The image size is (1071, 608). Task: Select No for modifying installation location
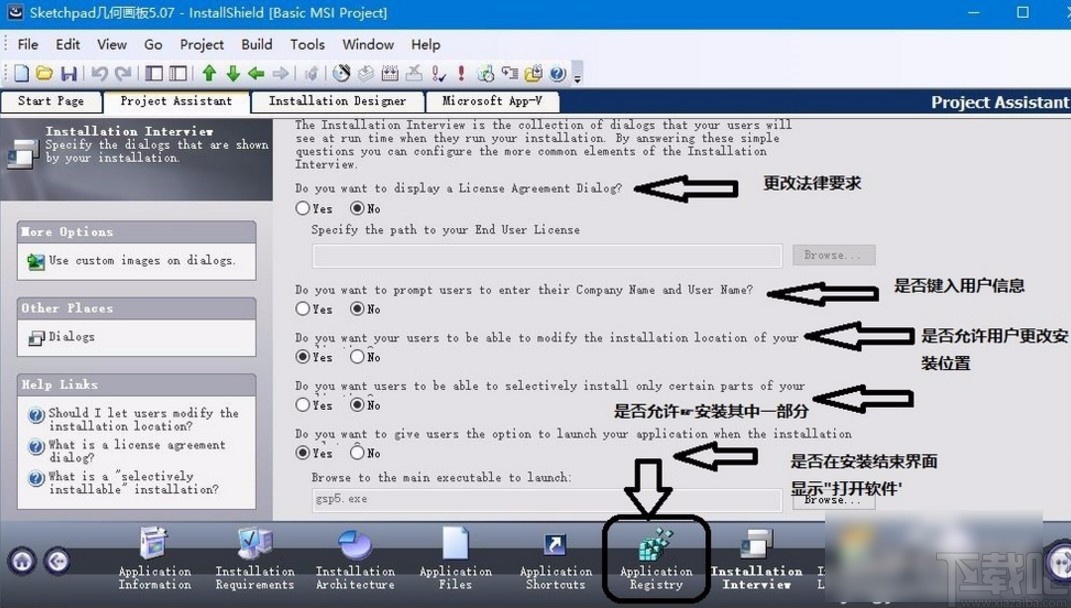point(357,357)
